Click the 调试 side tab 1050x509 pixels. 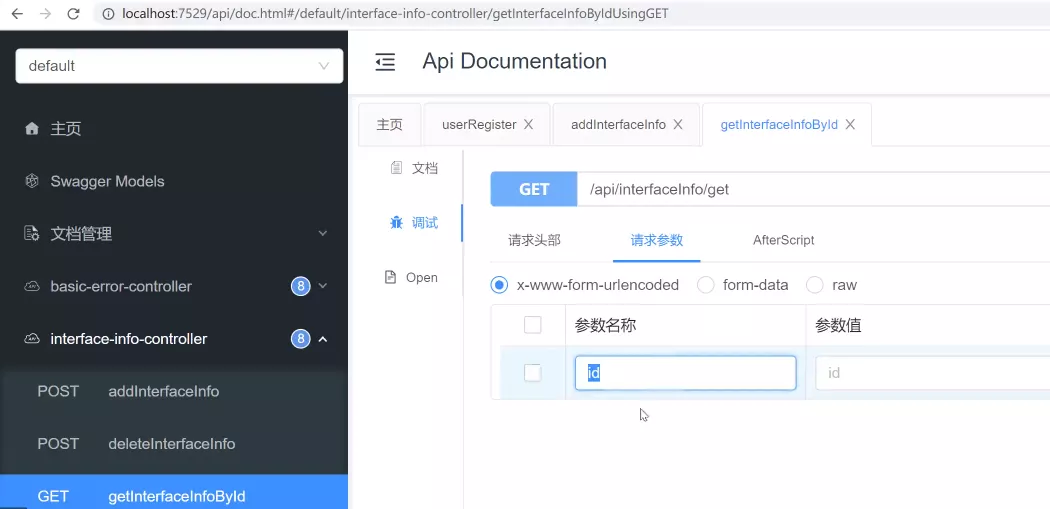coord(414,222)
